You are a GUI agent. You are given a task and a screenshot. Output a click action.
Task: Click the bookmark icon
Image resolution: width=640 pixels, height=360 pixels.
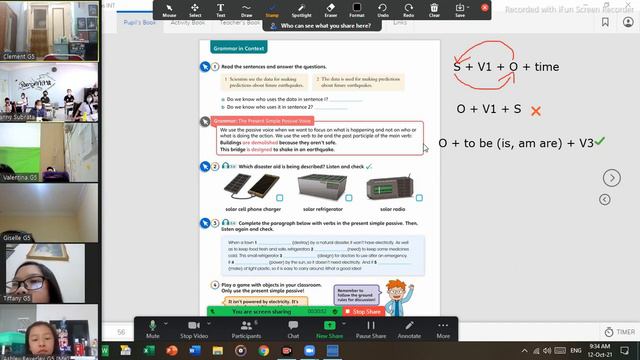pos(605,22)
